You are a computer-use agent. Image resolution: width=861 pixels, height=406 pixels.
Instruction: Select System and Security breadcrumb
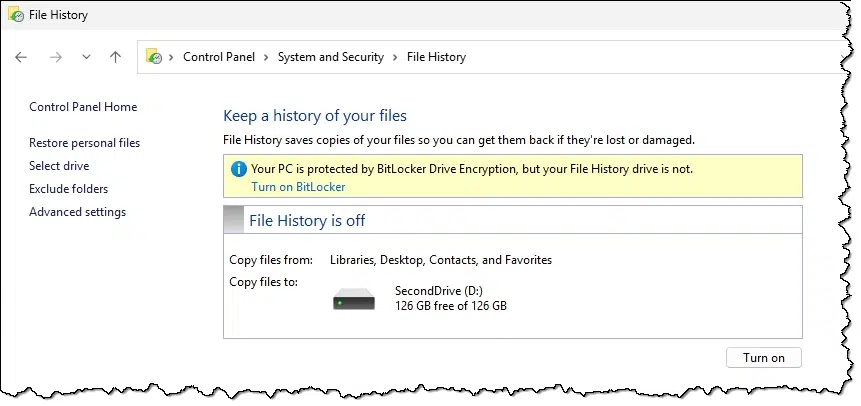point(331,57)
